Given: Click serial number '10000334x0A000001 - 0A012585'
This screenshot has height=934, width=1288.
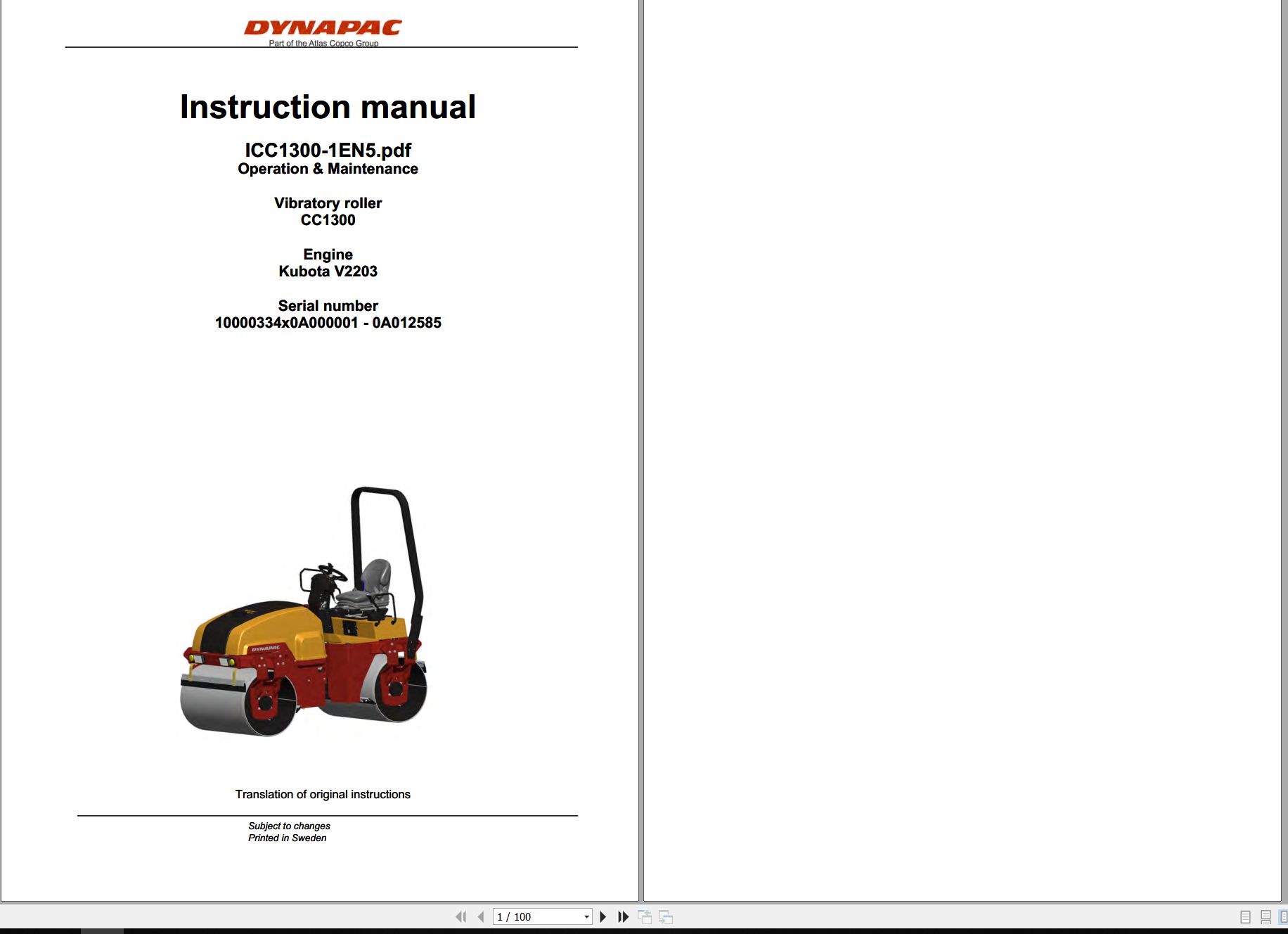Looking at the screenshot, I should [328, 323].
